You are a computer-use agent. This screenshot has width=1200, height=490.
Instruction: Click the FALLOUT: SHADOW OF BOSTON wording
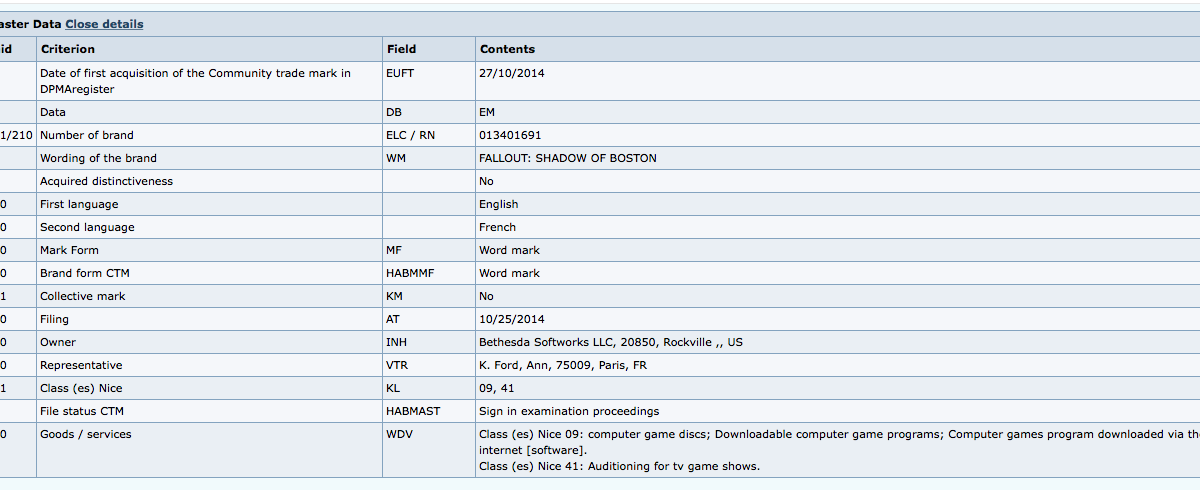pos(568,158)
